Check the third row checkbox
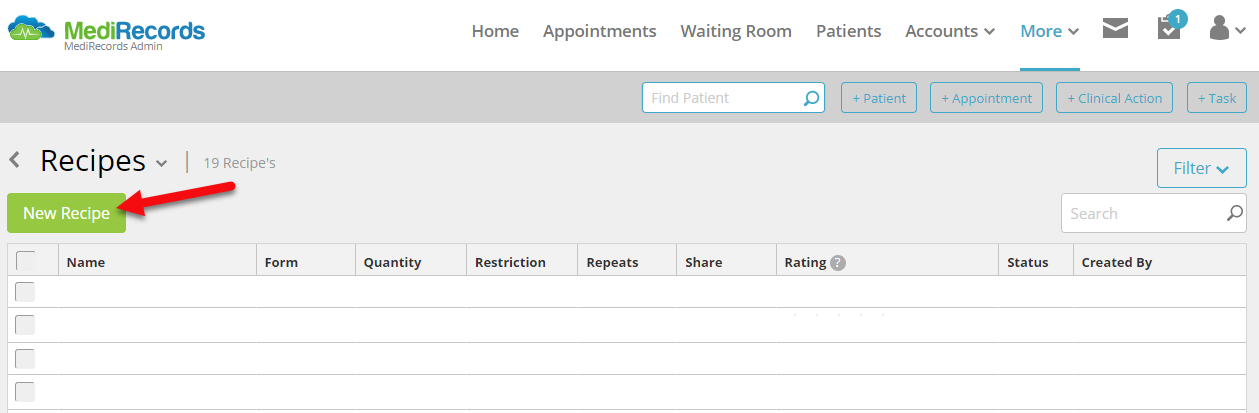The width and height of the screenshot is (1259, 413). 25,358
